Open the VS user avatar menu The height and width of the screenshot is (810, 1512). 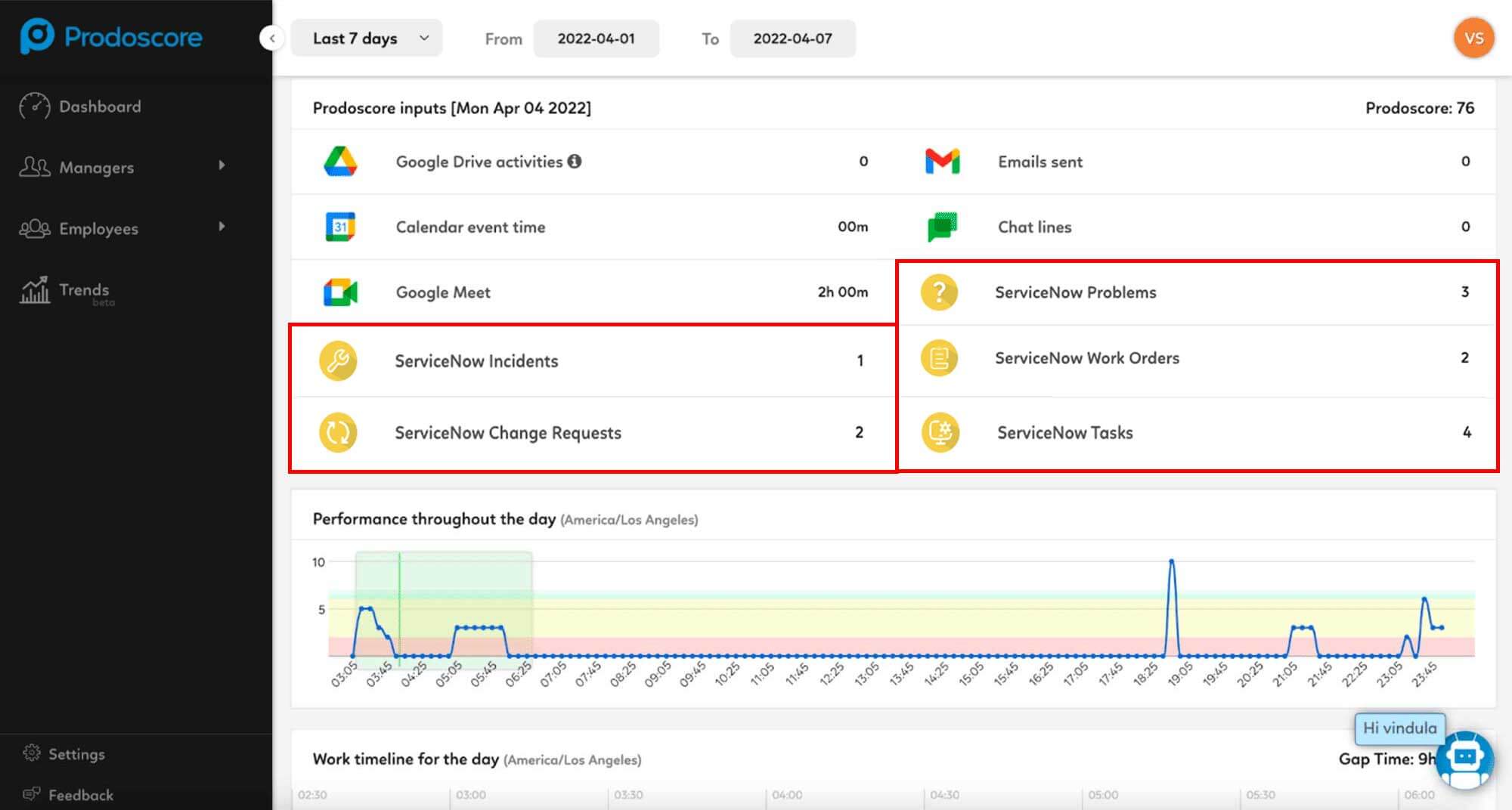pos(1474,39)
